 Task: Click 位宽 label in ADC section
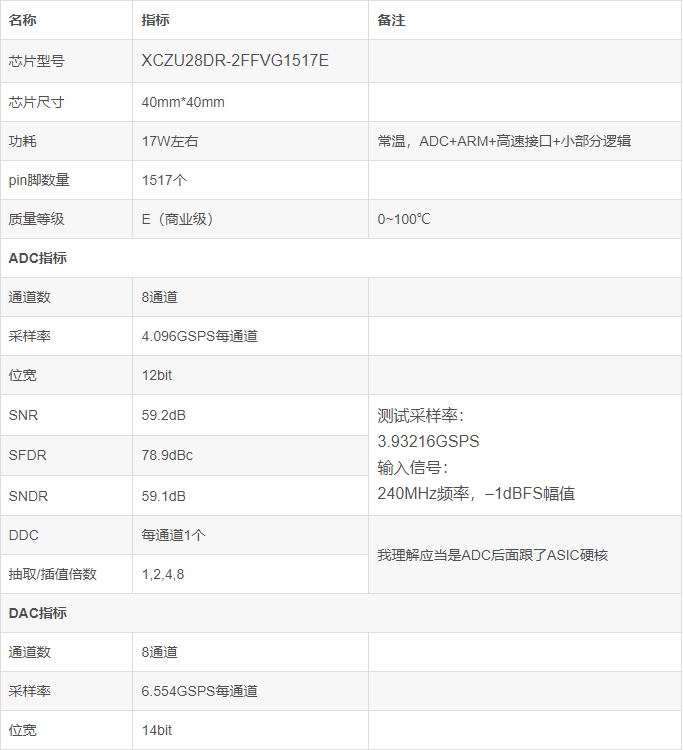22,375
